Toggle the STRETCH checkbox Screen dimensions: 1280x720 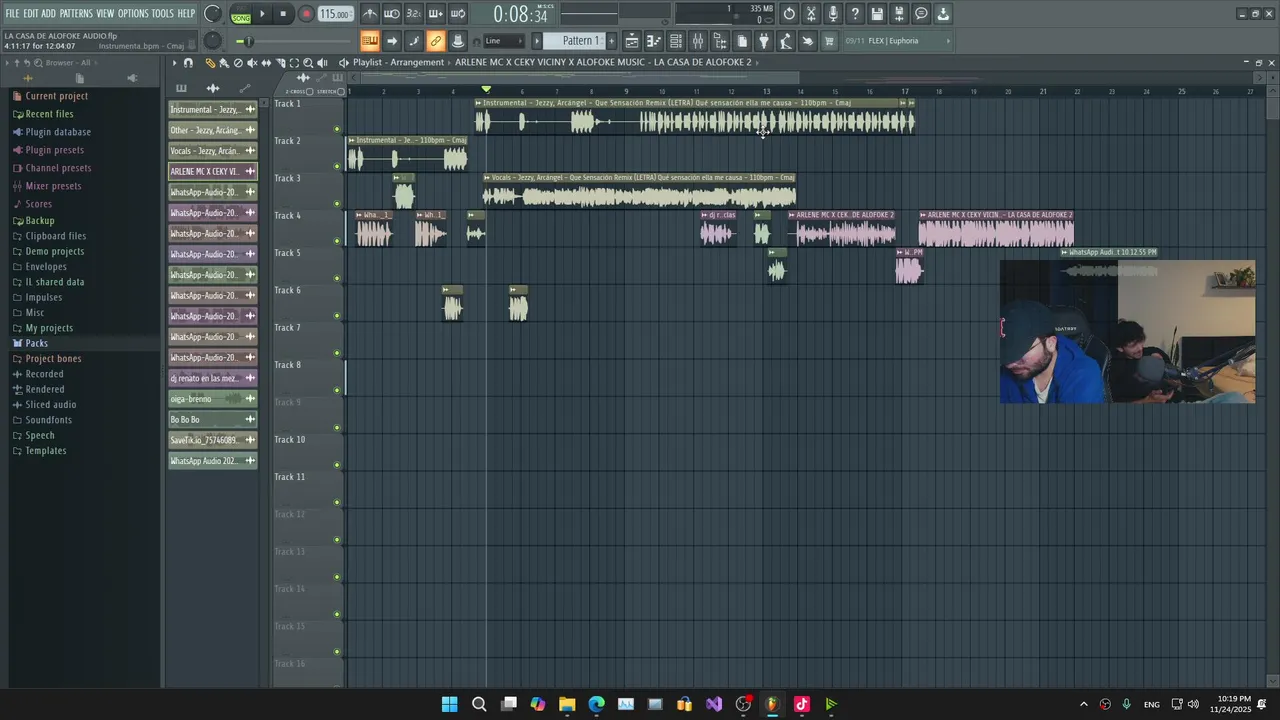[x=341, y=91]
